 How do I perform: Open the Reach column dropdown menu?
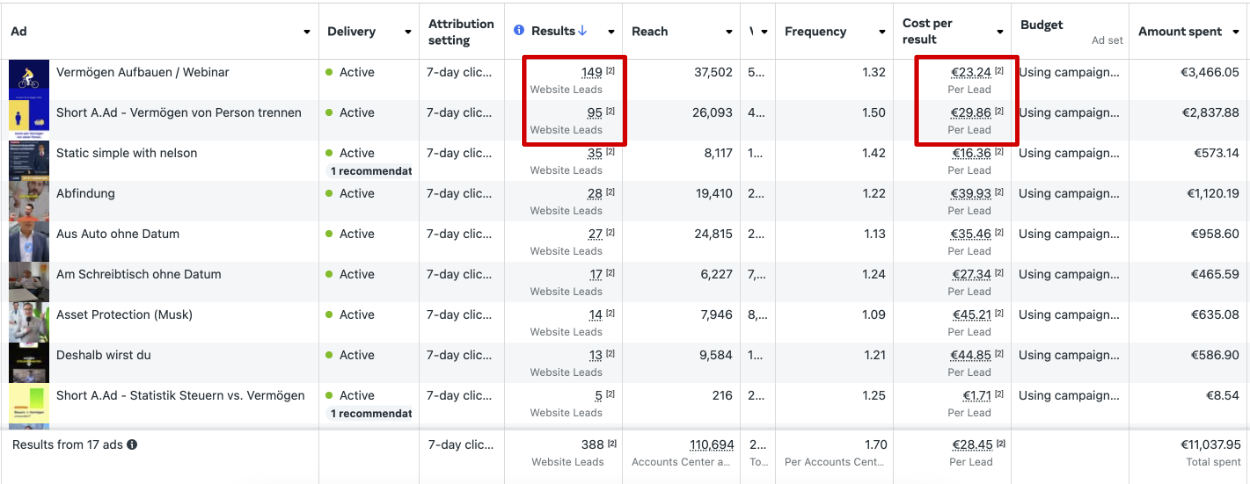coord(729,32)
